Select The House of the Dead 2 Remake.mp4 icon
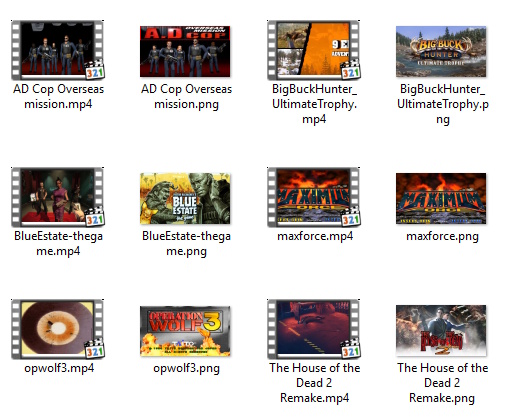506x420 pixels. point(313,329)
